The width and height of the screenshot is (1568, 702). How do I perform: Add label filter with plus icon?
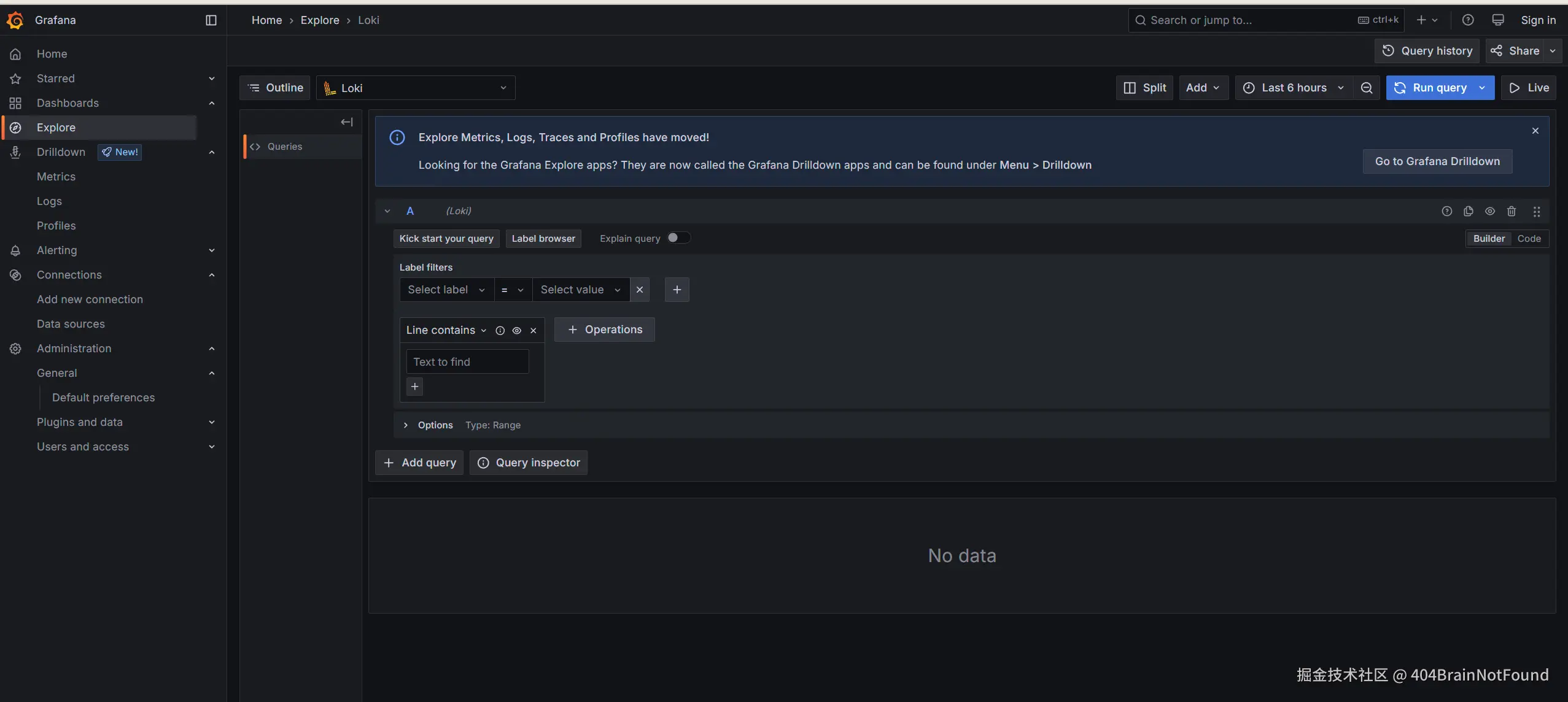pos(677,290)
